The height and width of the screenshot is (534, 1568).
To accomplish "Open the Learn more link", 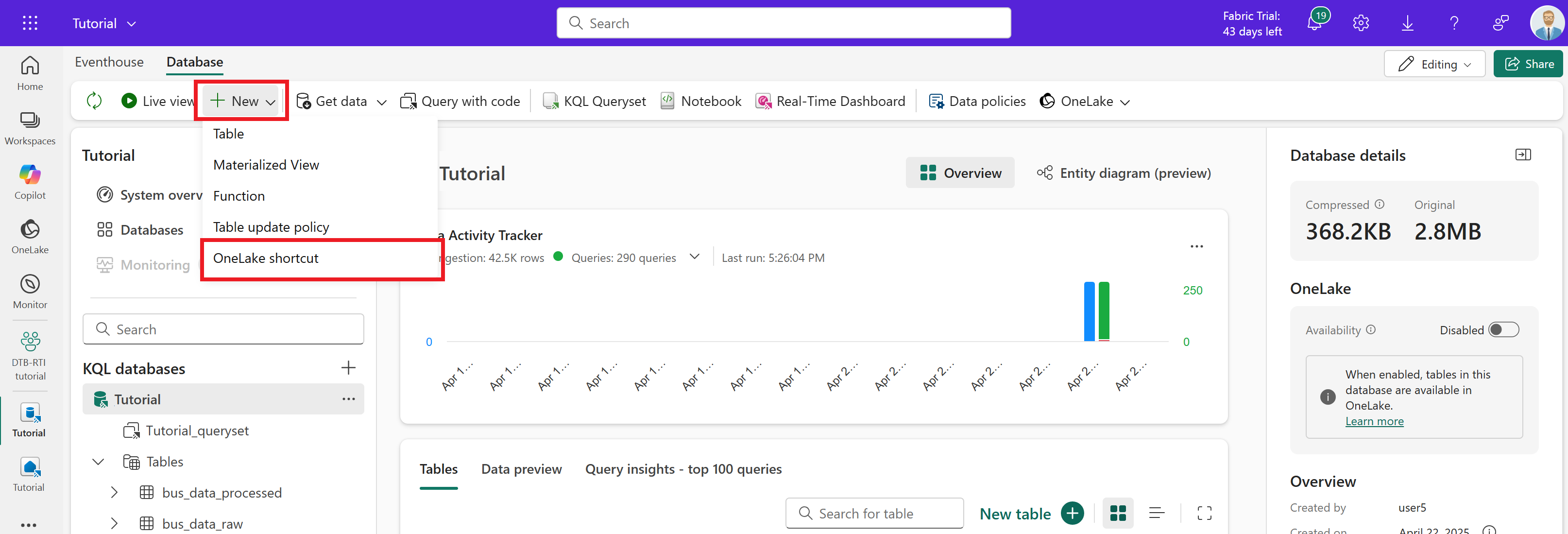I will click(1375, 421).
